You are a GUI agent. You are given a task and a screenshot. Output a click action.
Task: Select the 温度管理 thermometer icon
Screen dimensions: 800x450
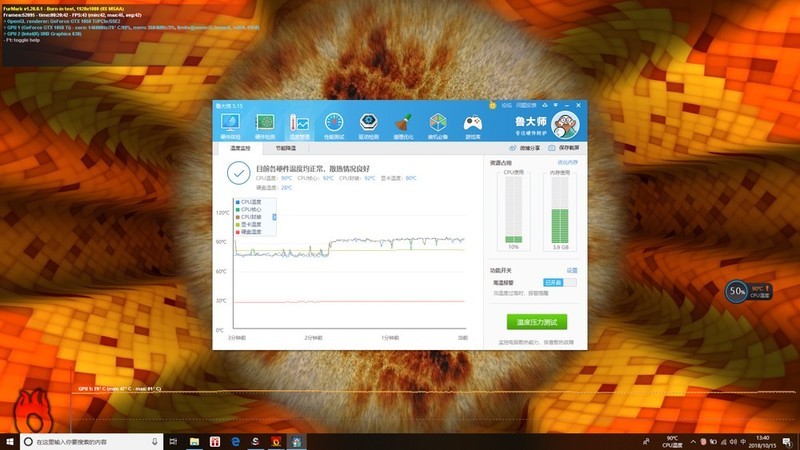tap(299, 126)
